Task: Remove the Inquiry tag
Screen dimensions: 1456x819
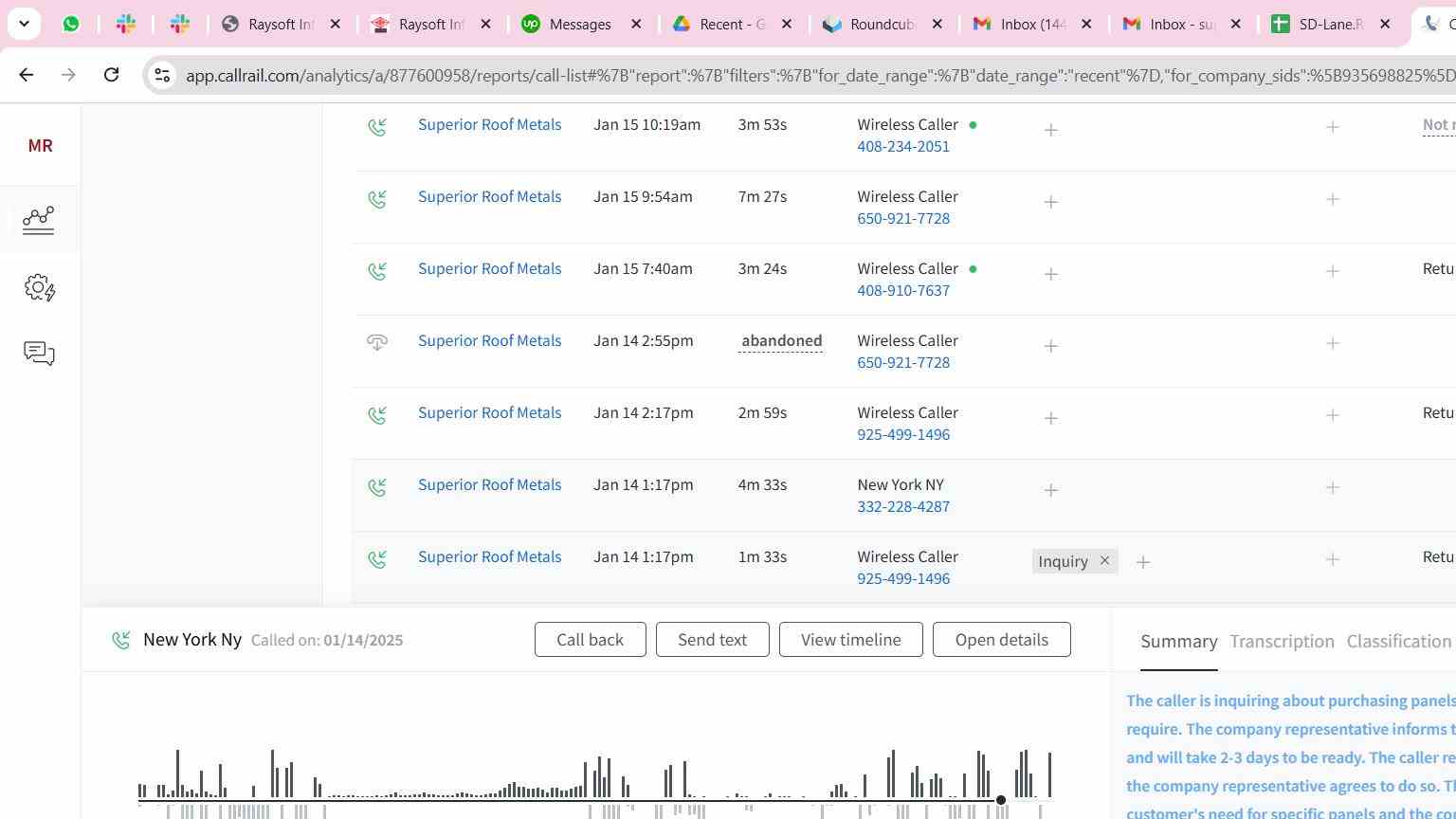Action: click(1104, 561)
